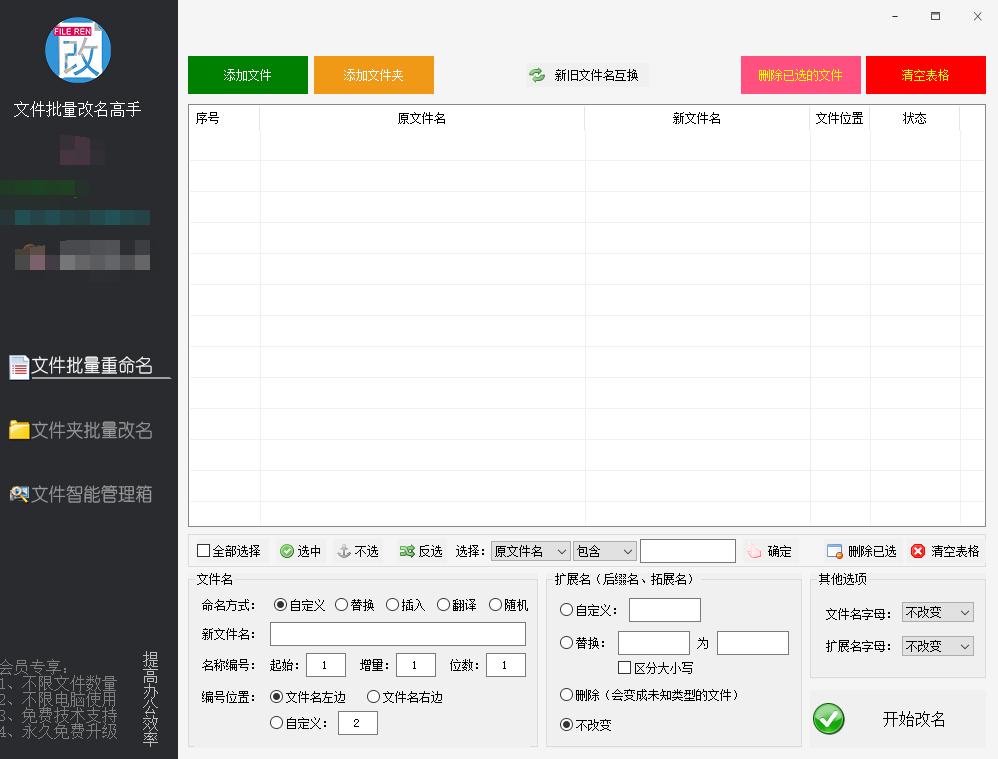
Task: Click the red 清空表格 icon in selection bar
Action: pos(917,550)
